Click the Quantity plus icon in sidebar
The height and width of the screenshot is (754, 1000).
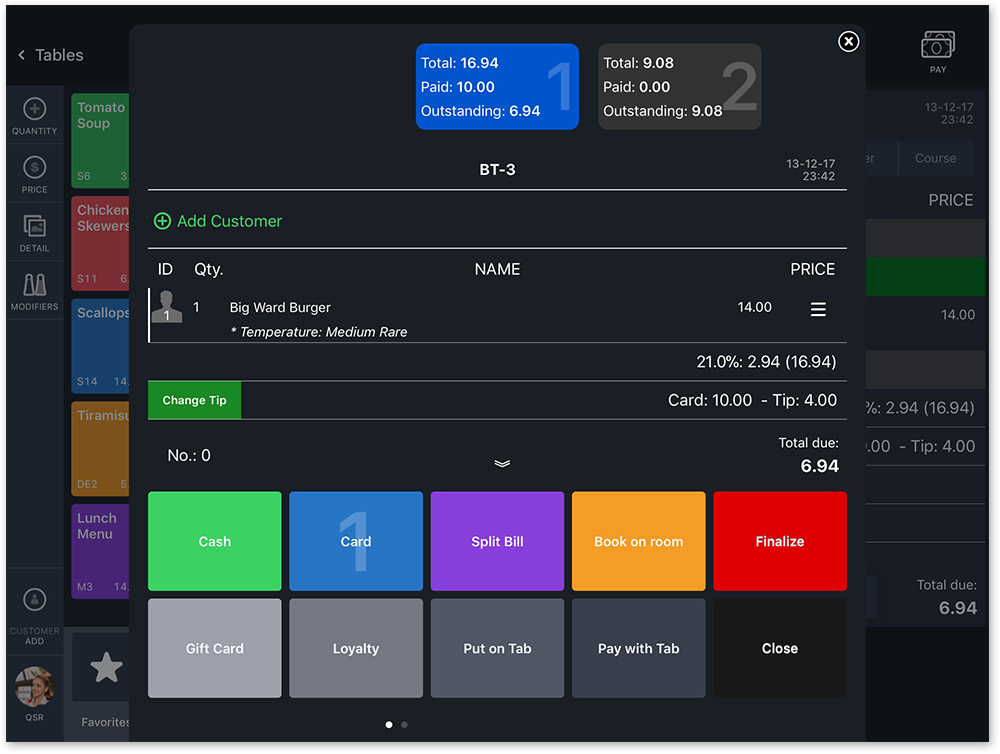tap(34, 109)
